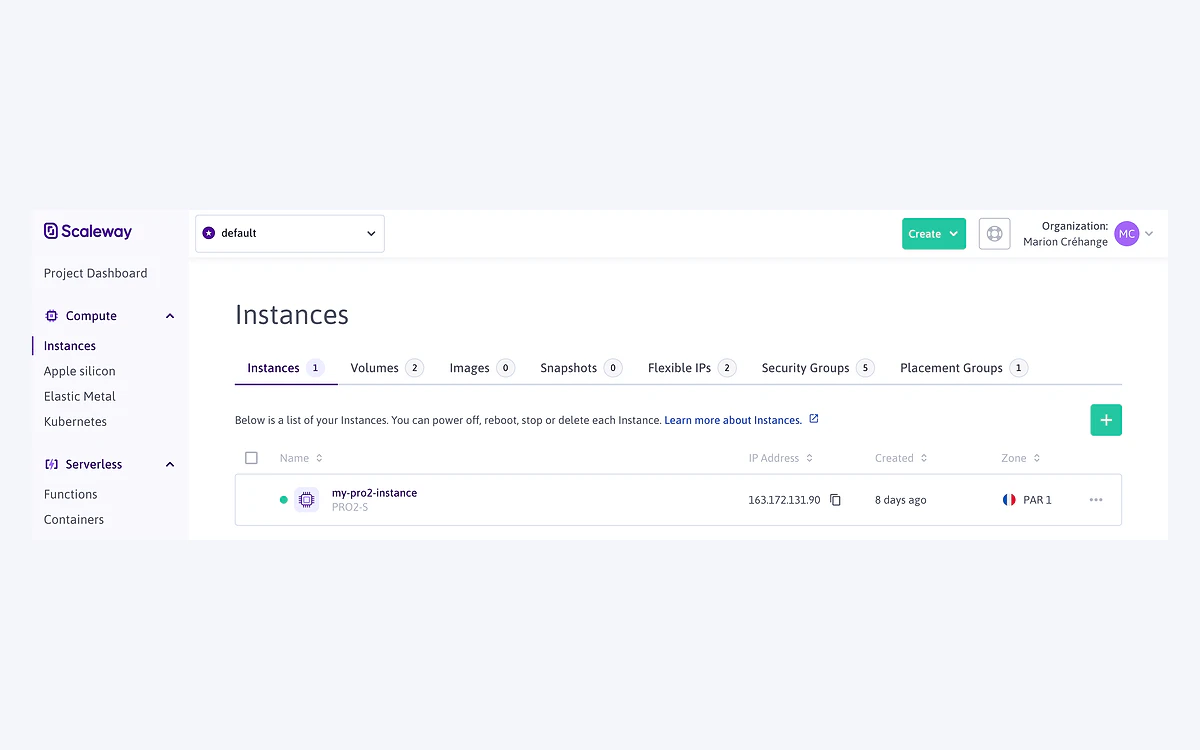Click the France flag icon beside PAR 1

(1009, 500)
